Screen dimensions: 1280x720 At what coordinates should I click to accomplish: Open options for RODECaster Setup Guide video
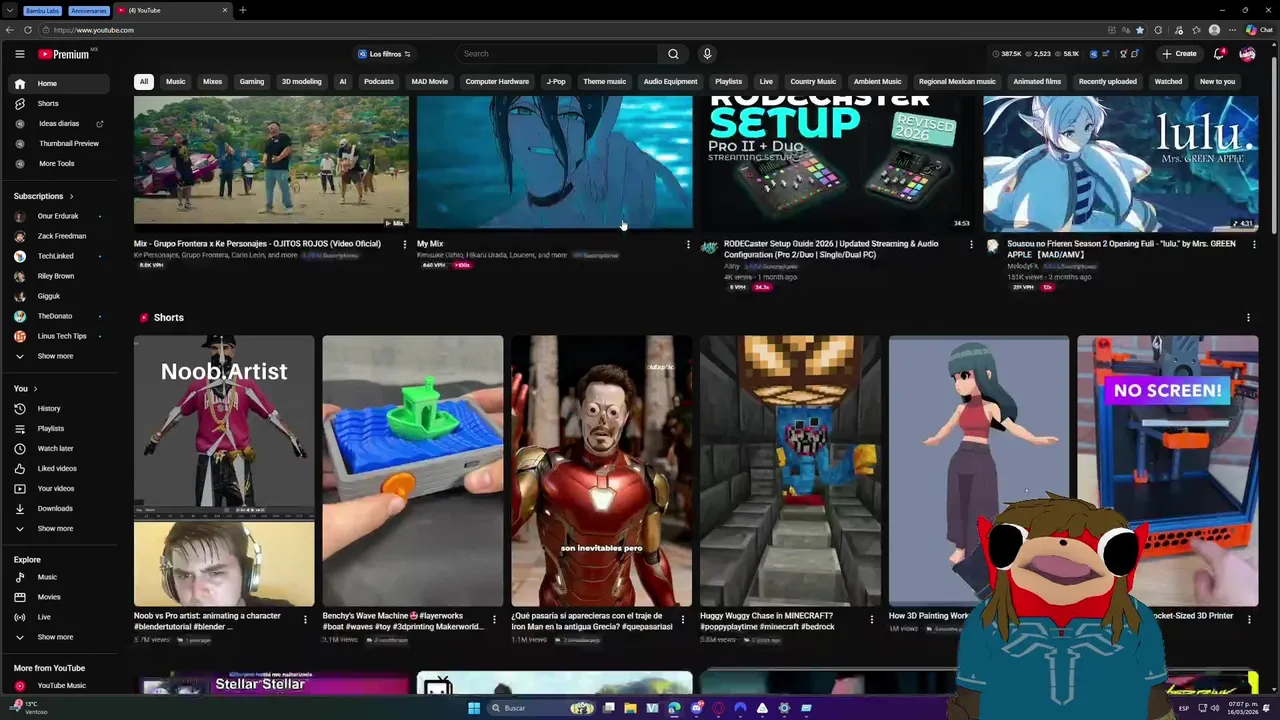coord(971,245)
